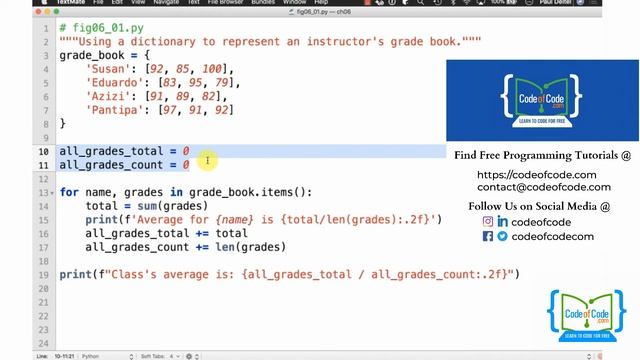Viewport: 640px width, 360px height.
Task: Click the 'Susan' dictionary key
Action: tap(108, 69)
